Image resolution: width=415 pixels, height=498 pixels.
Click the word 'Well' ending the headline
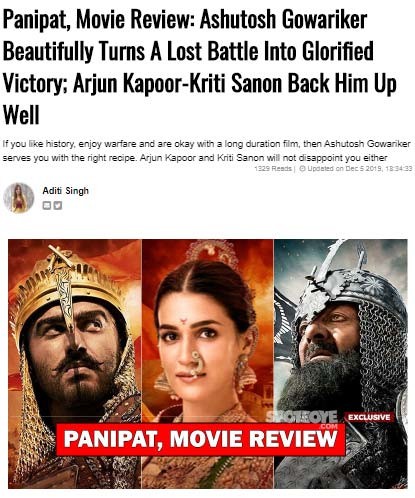click(21, 115)
